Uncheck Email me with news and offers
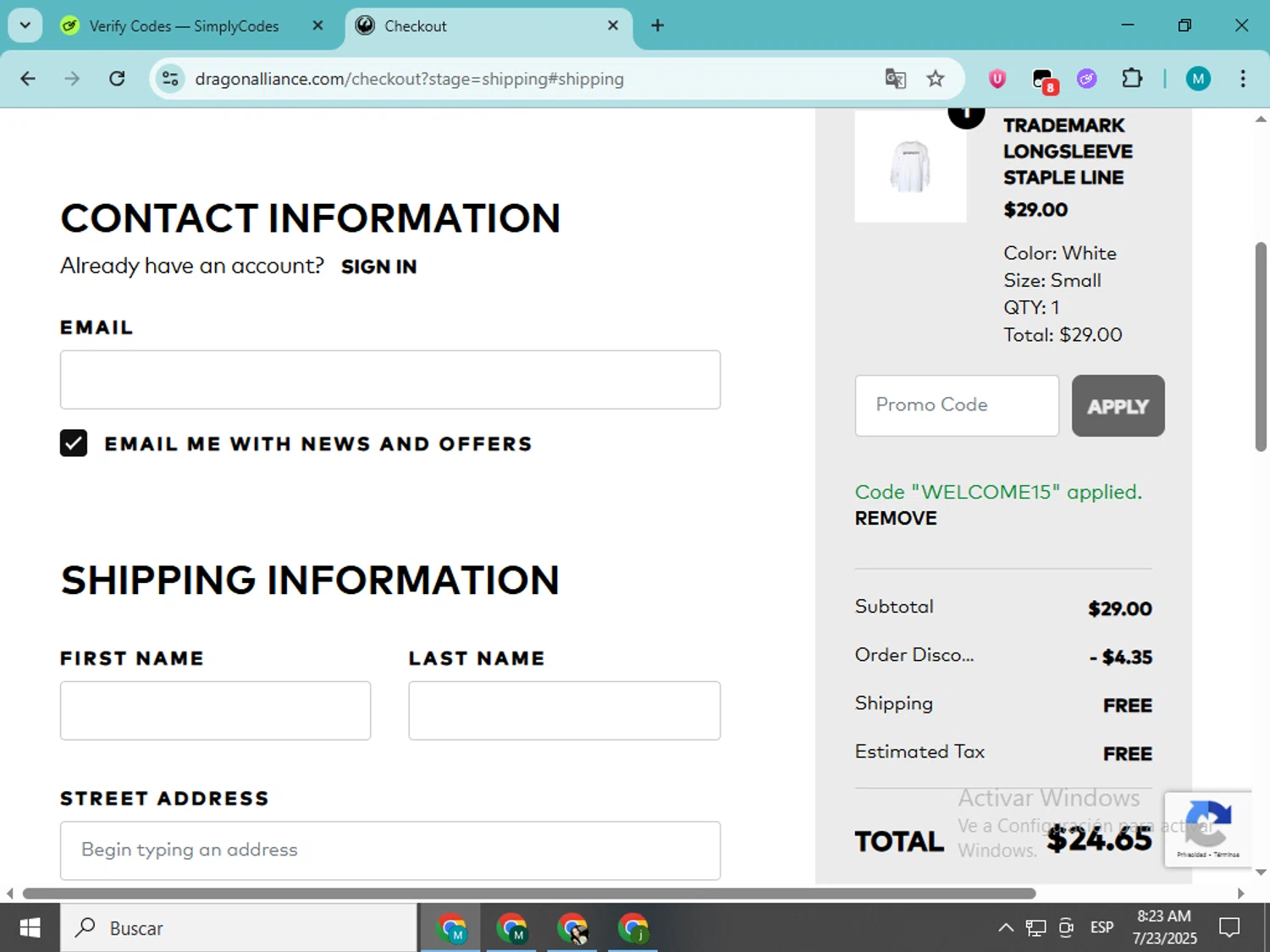The width and height of the screenshot is (1270, 952). point(74,443)
